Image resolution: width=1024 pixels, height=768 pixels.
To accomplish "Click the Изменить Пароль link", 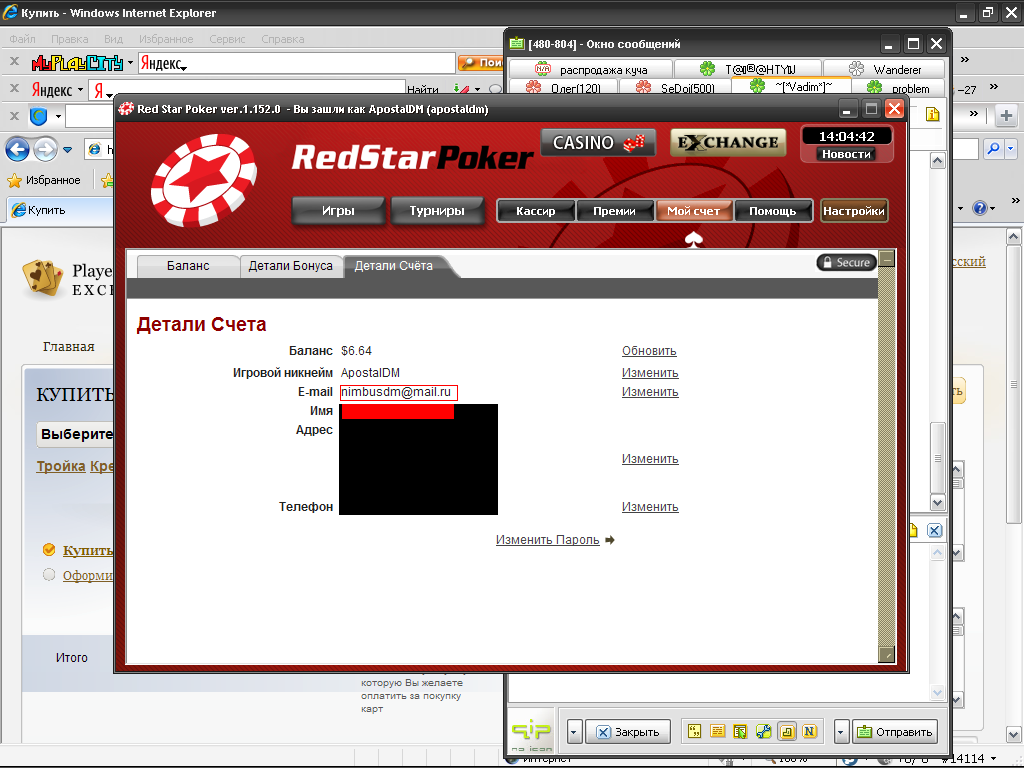I will point(547,540).
